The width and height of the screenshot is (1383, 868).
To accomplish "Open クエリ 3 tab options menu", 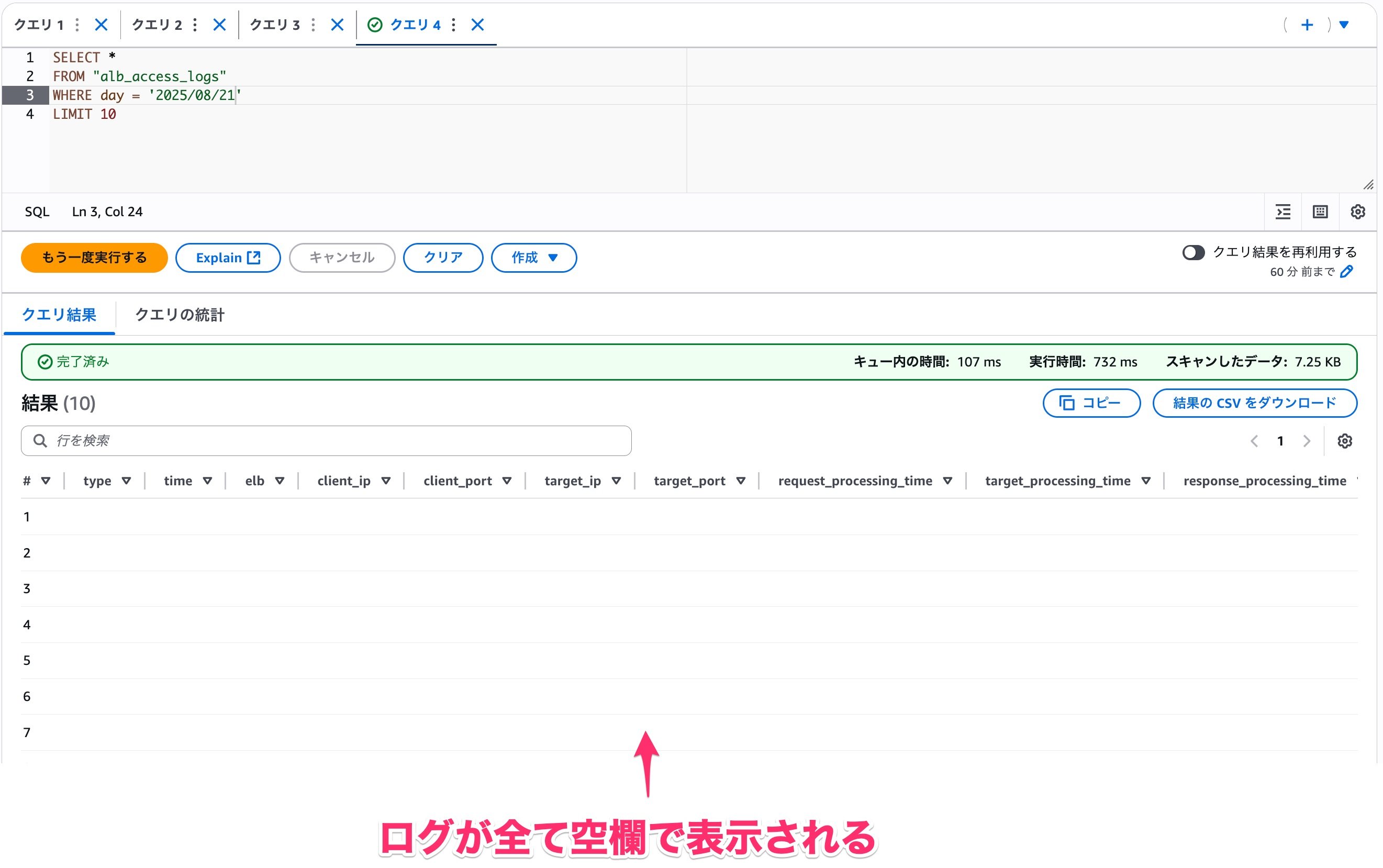I will [x=314, y=25].
